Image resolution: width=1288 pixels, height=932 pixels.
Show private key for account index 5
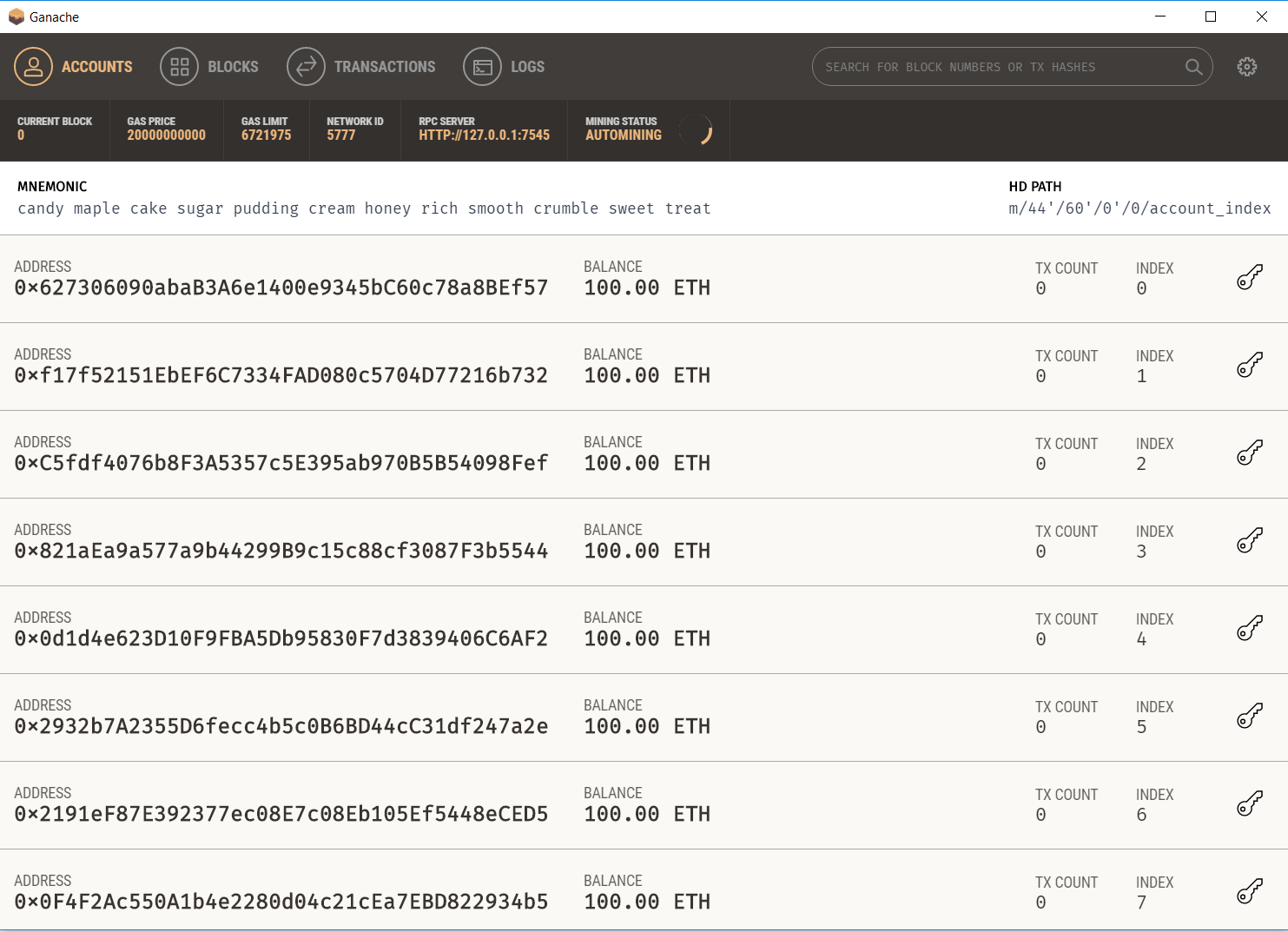pos(1249,717)
